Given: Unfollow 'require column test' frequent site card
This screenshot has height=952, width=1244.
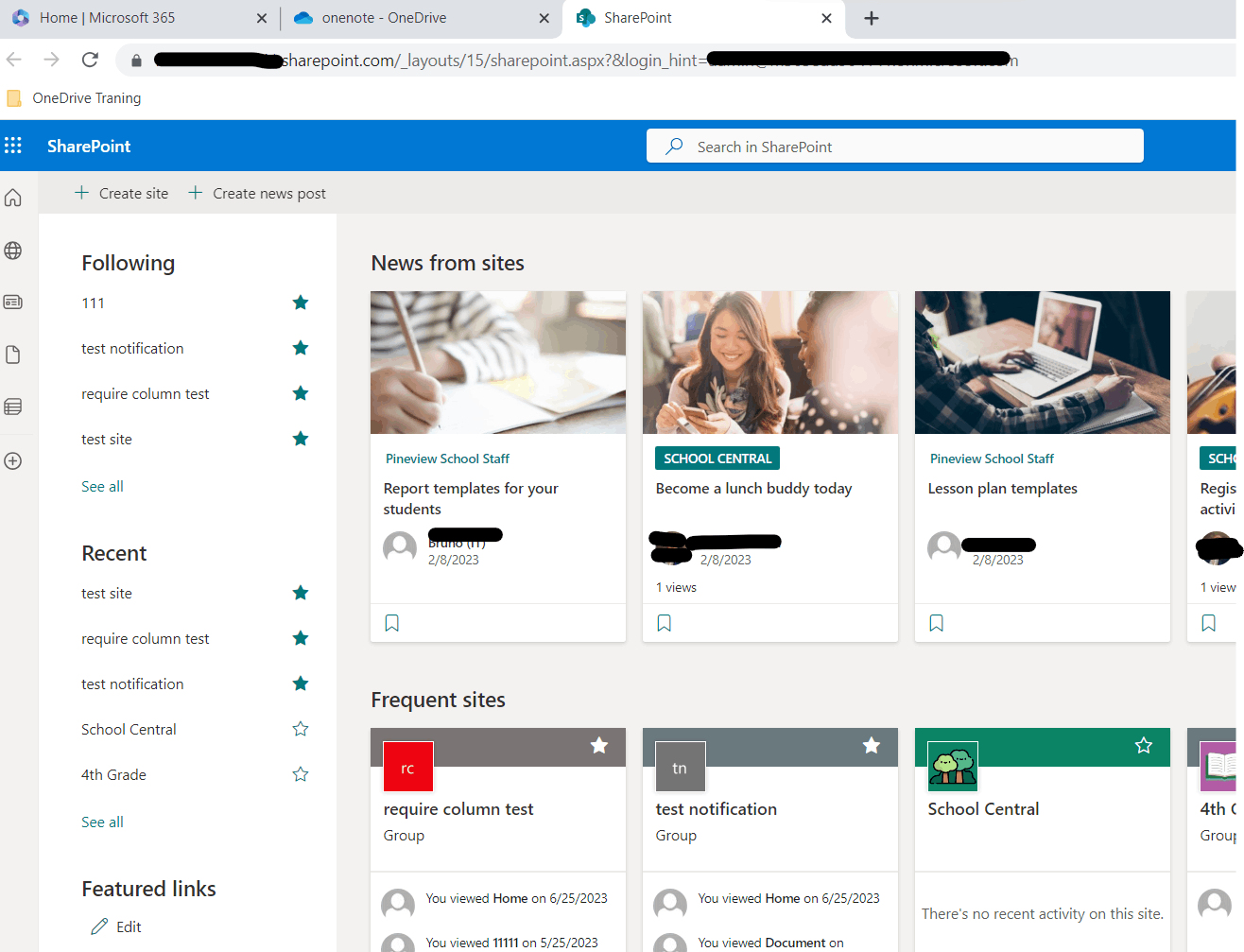Looking at the screenshot, I should click(599, 746).
